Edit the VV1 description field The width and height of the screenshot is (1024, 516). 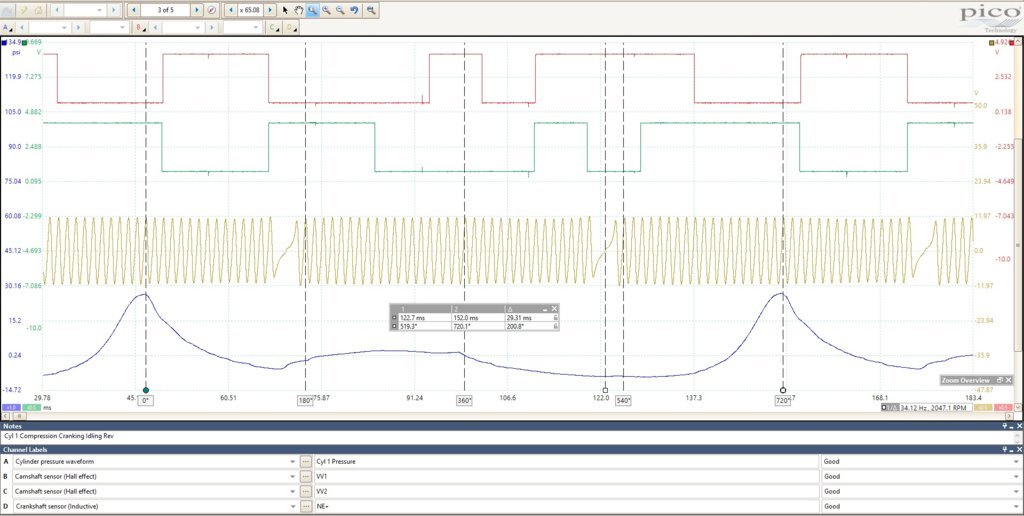point(566,476)
